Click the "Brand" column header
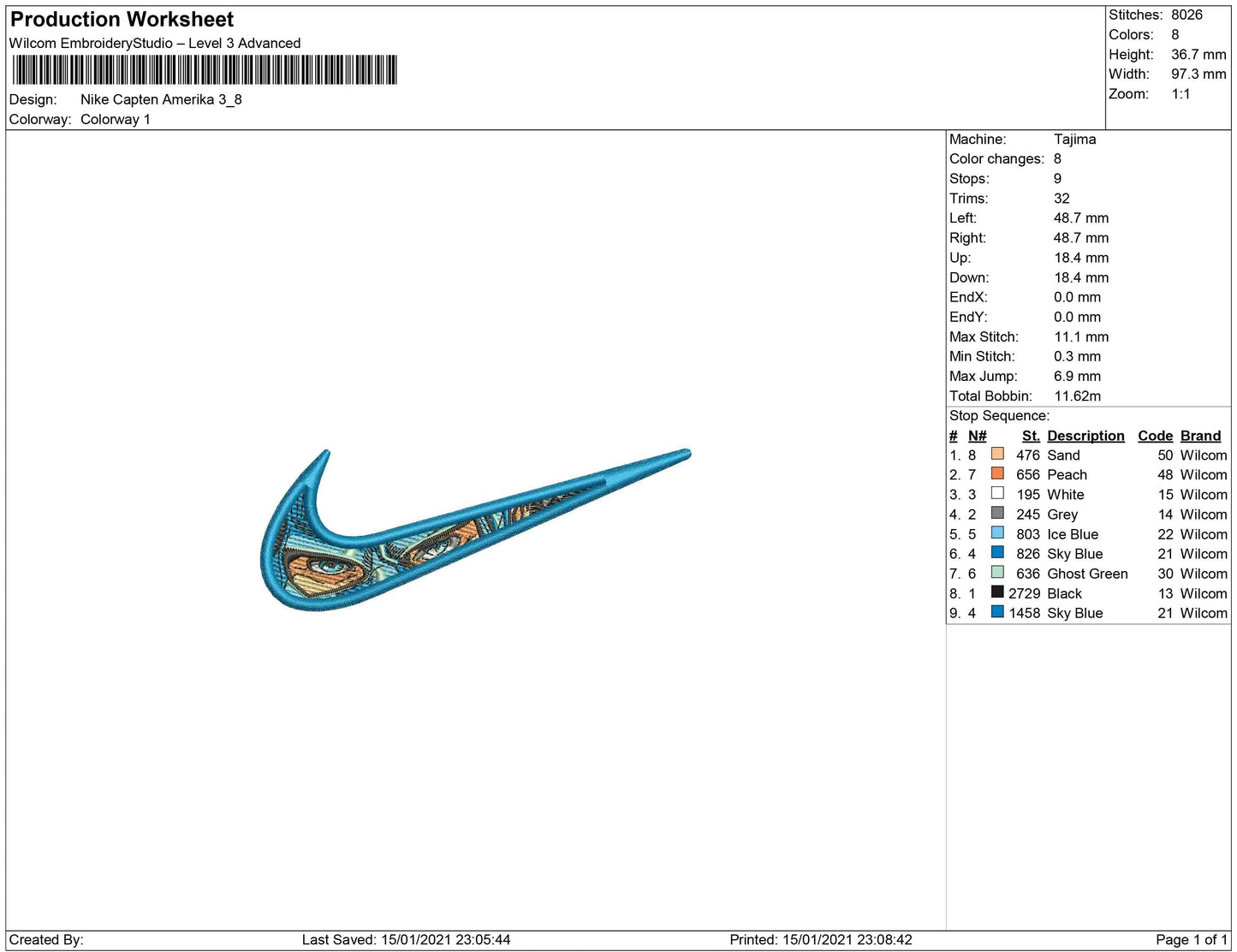 pyautogui.click(x=1200, y=436)
